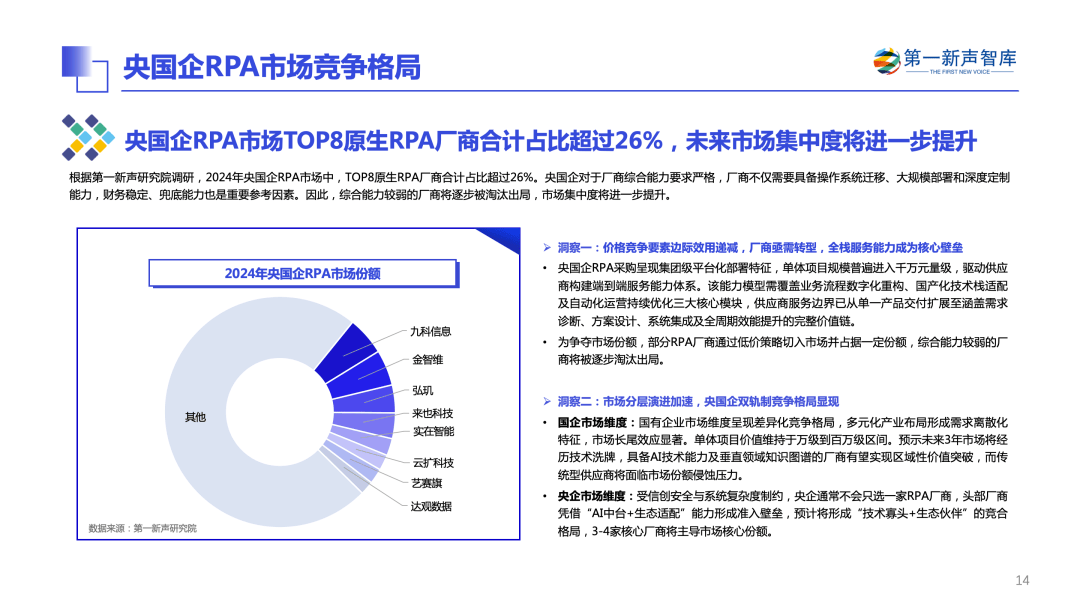Click the 第一新声智库 logo icon
The width and height of the screenshot is (1080, 608).
tap(886, 60)
